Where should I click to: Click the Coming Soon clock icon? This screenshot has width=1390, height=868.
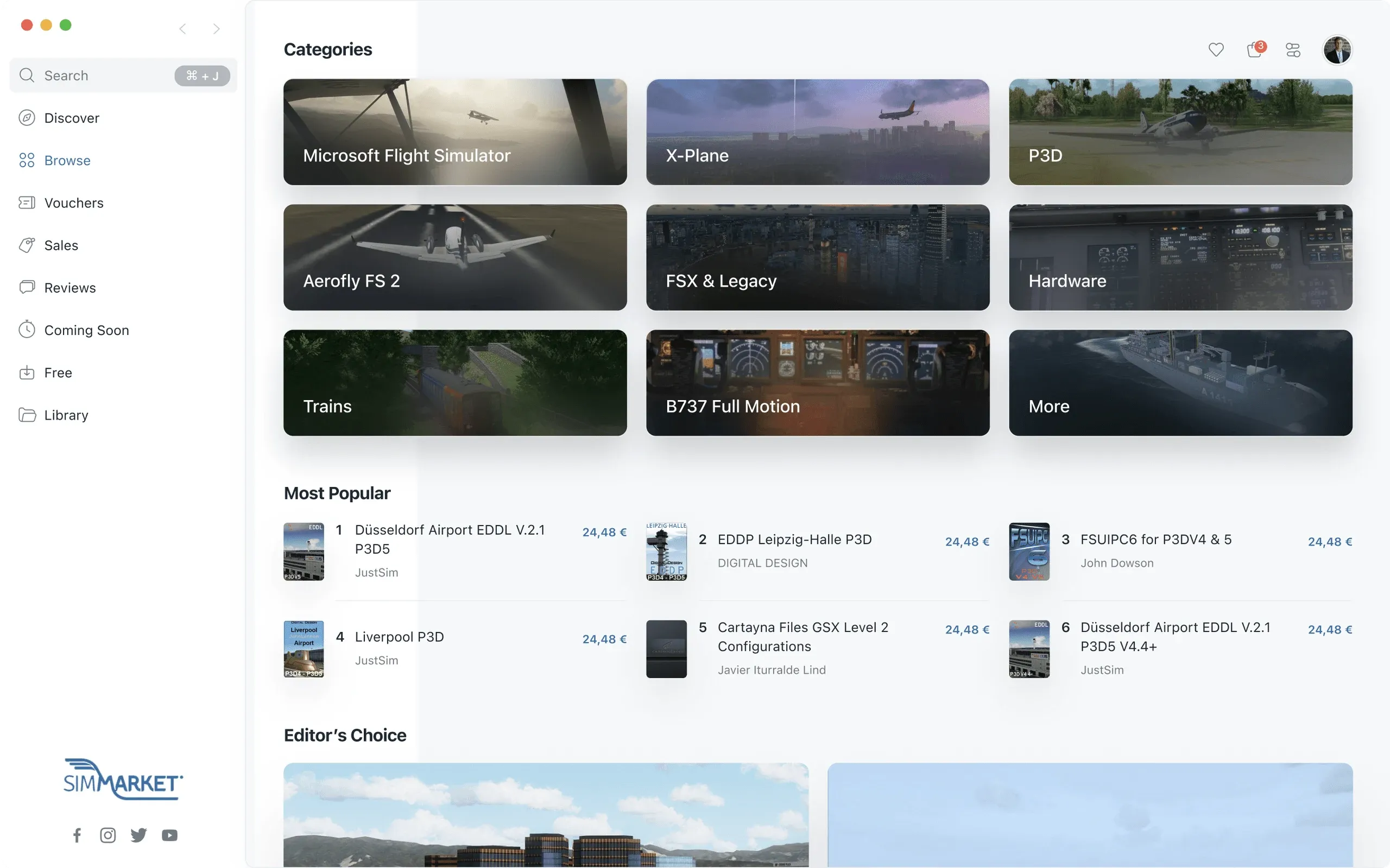(x=27, y=330)
